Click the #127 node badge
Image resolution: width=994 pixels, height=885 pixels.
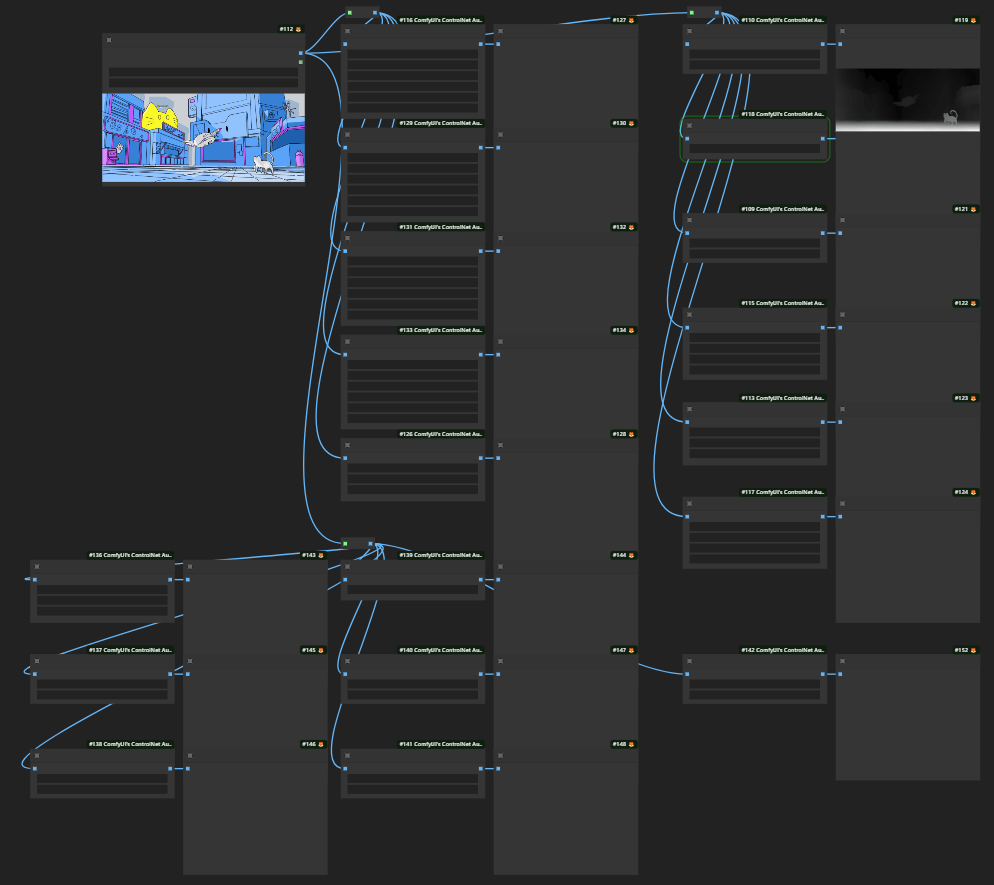coord(625,20)
